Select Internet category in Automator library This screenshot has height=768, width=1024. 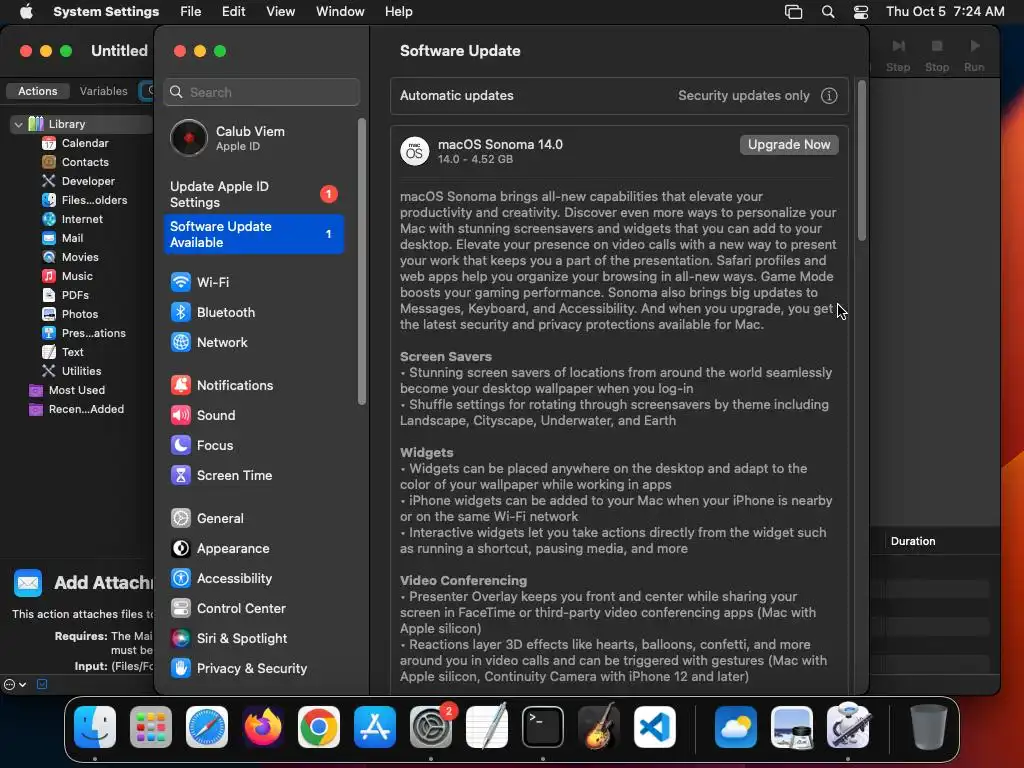click(x=73, y=219)
